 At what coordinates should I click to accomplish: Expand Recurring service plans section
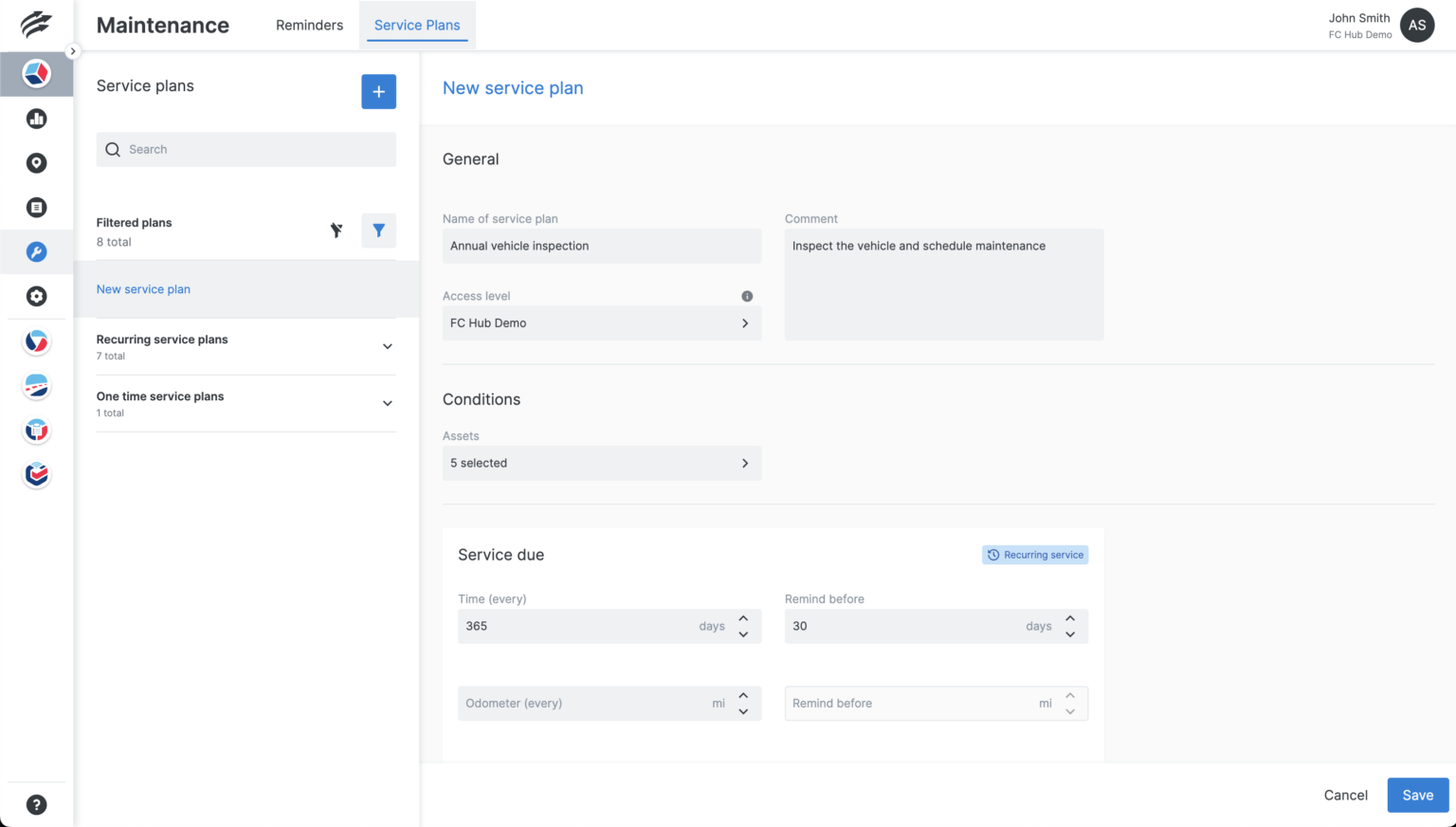click(x=387, y=346)
